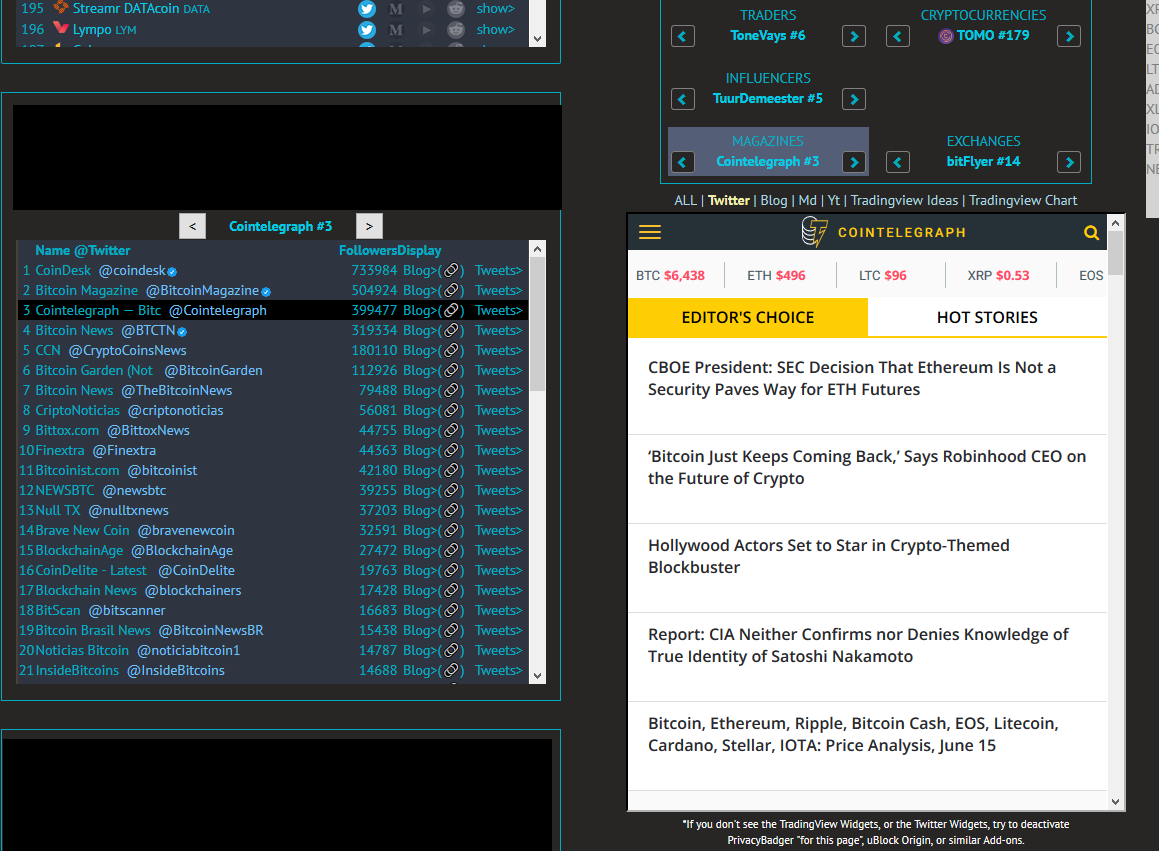Click Cointelegraph panel scrollbar up arrow
This screenshot has width=1159, height=851.
[1115, 223]
